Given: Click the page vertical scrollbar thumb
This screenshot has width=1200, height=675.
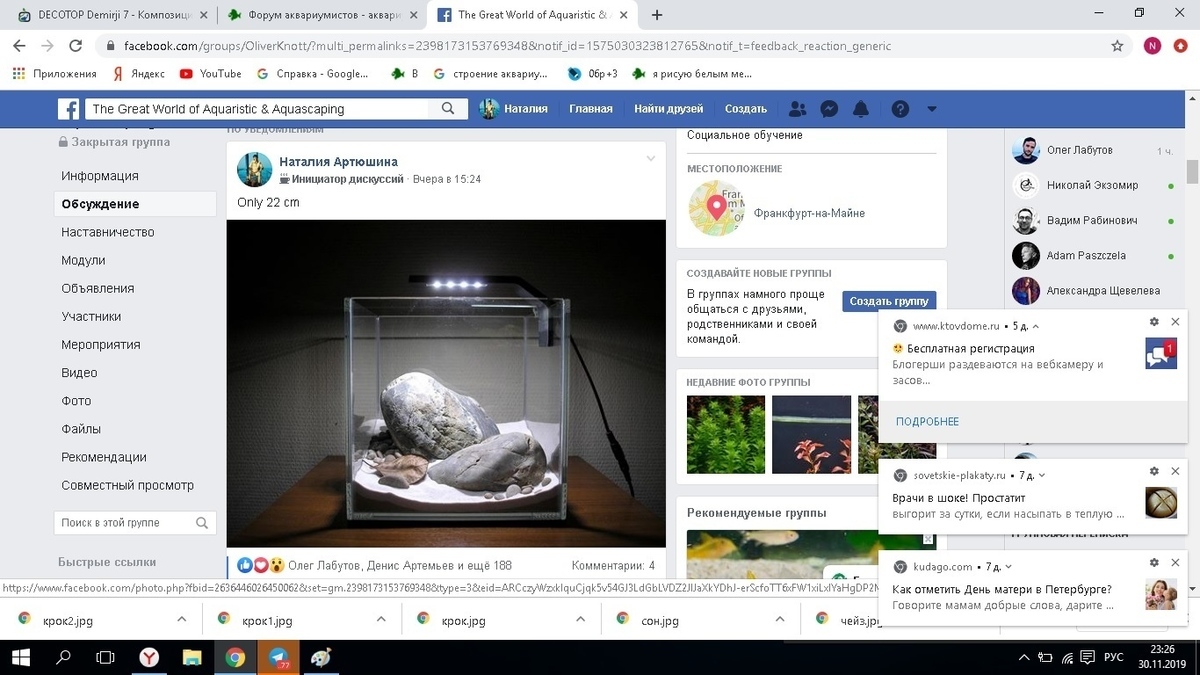Looking at the screenshot, I should pos(1192,172).
